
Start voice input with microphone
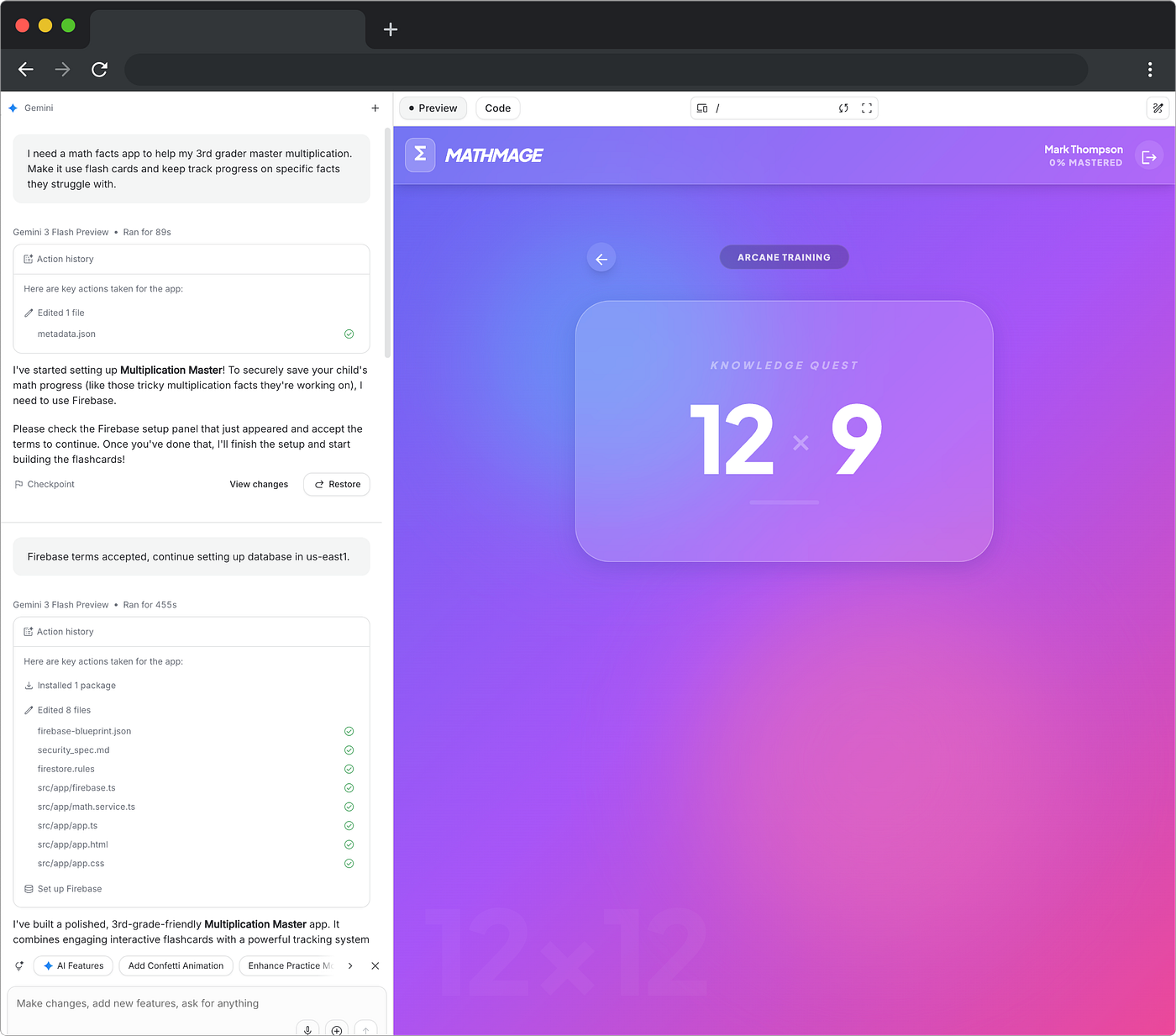[x=307, y=1030]
